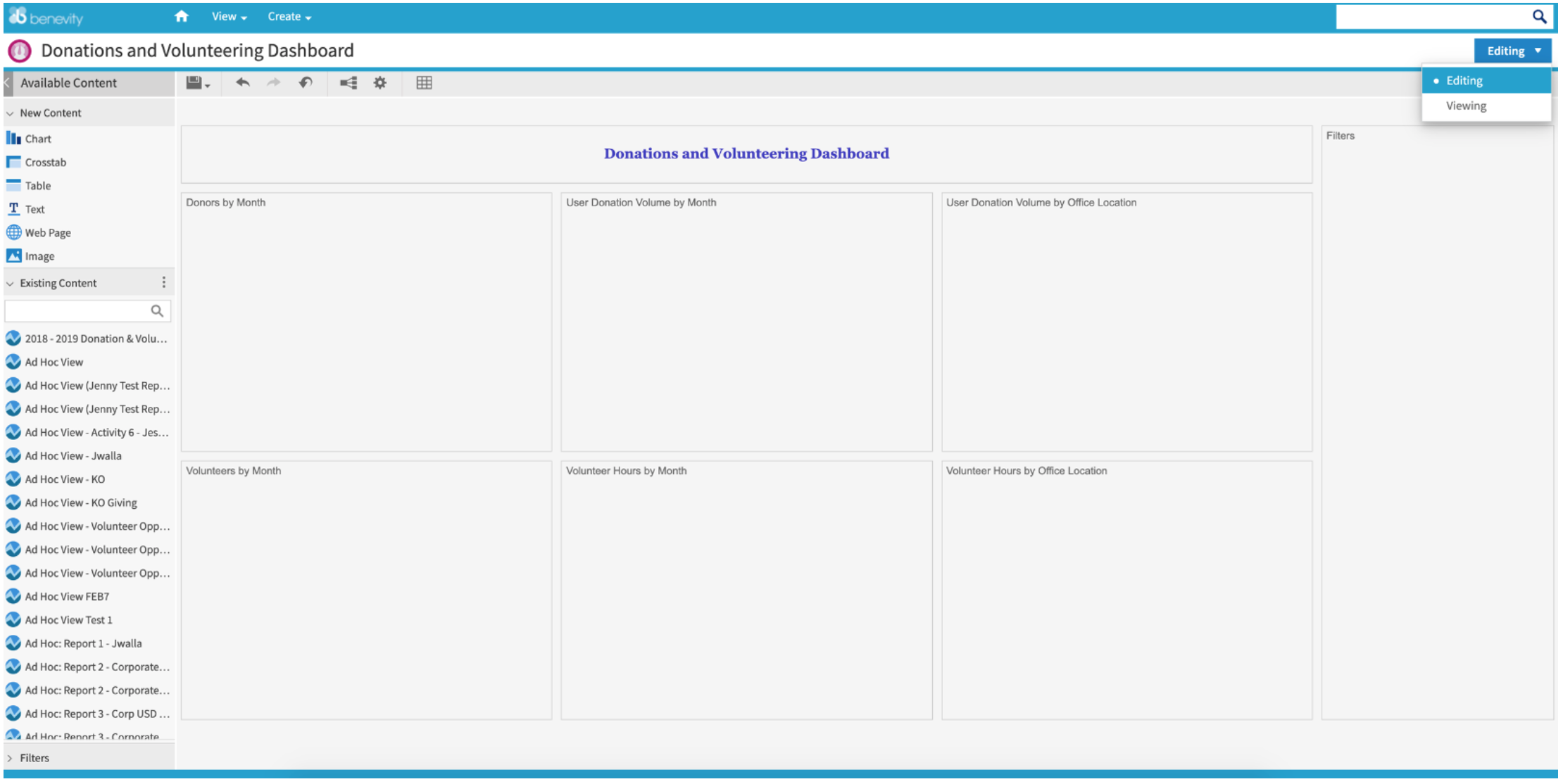Image resolution: width=1563 pixels, height=784 pixels.
Task: Select Volunteer Hours by Office Location dashlet
Action: [1126, 590]
